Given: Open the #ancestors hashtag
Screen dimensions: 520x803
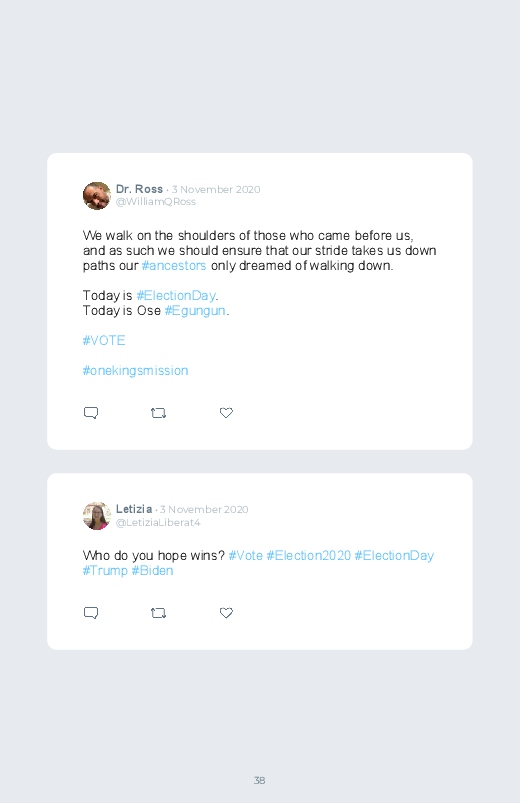Looking at the screenshot, I should (174, 266).
